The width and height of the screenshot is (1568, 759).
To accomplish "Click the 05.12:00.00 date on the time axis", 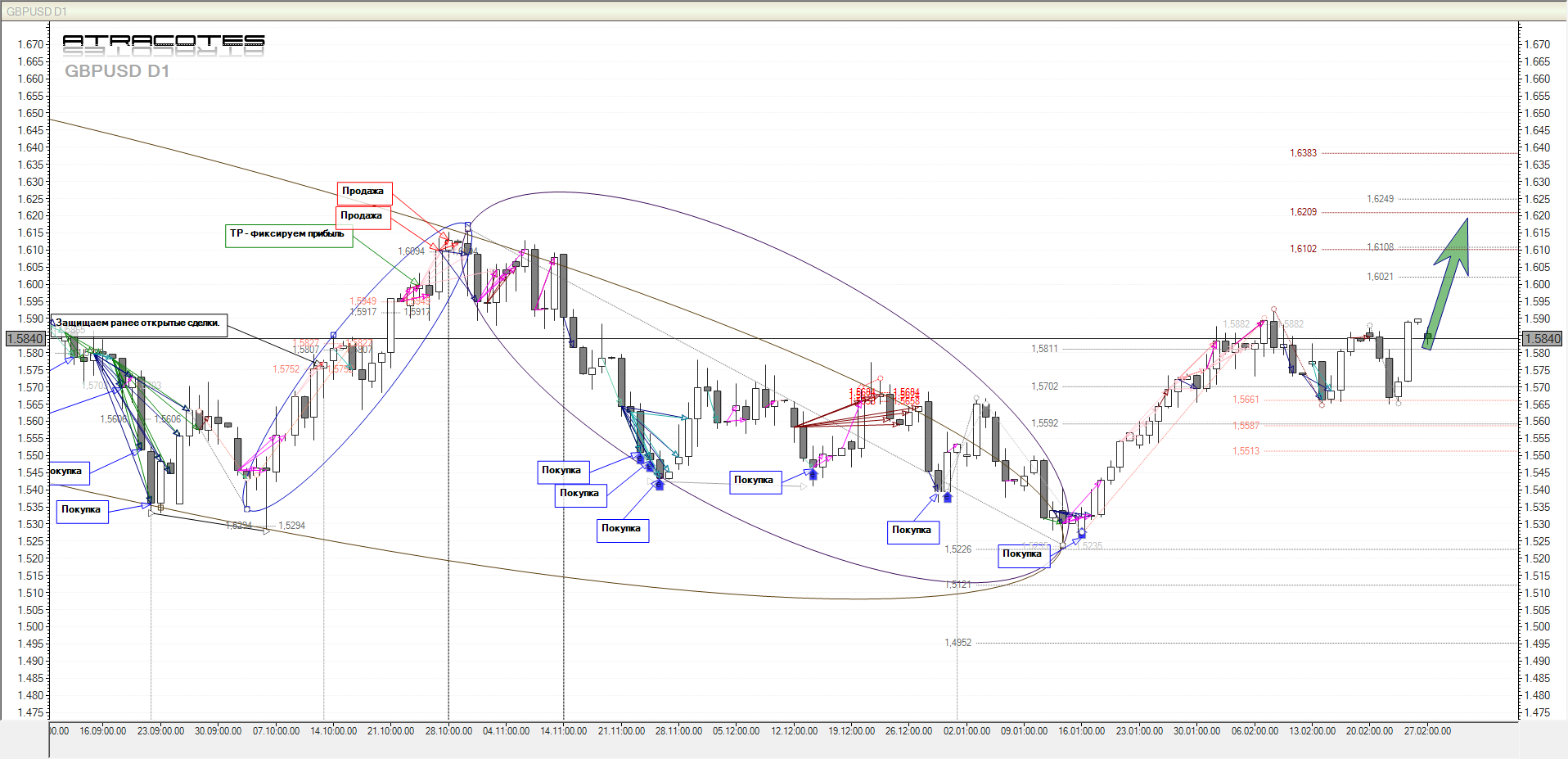I will pyautogui.click(x=736, y=731).
